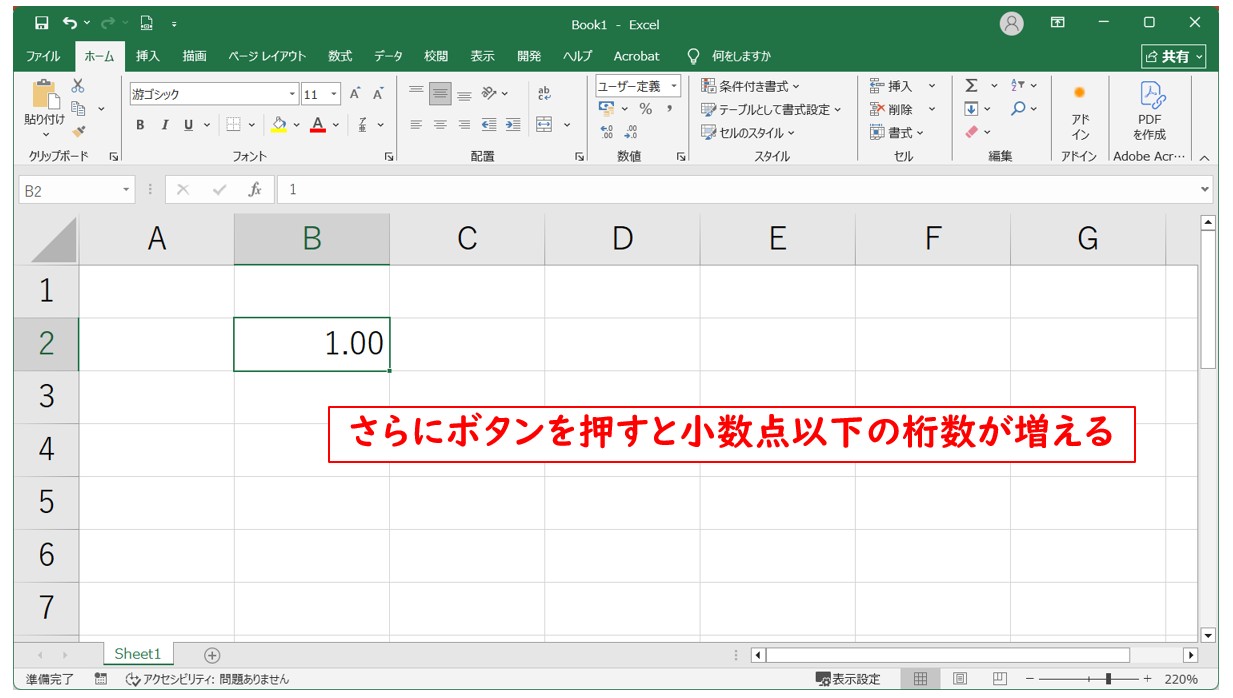1233x698 pixels.
Task: Click the Clear eraser icon
Action: point(971,132)
